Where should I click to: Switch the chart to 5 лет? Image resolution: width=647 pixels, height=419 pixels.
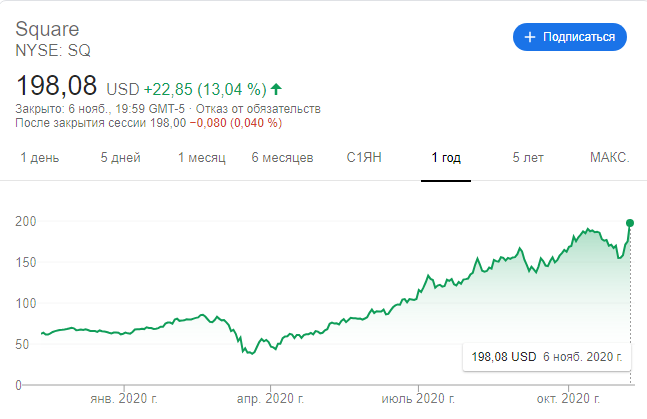point(529,158)
